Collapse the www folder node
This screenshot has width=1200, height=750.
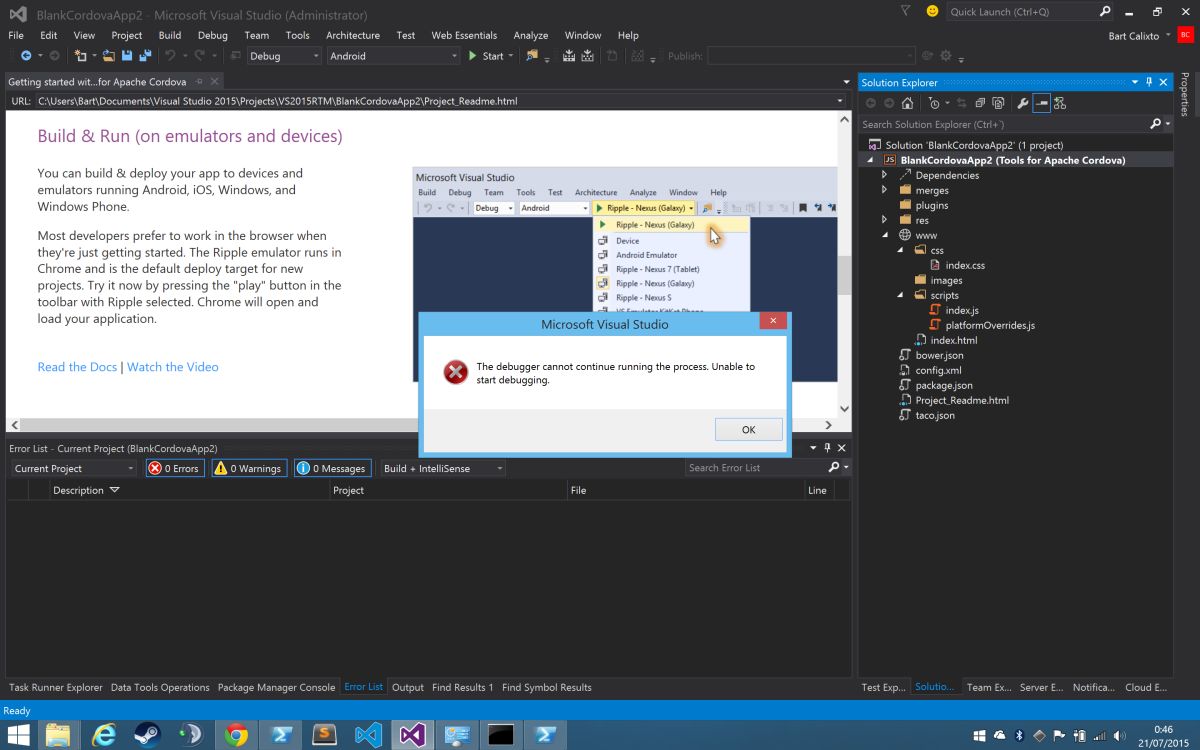(884, 235)
